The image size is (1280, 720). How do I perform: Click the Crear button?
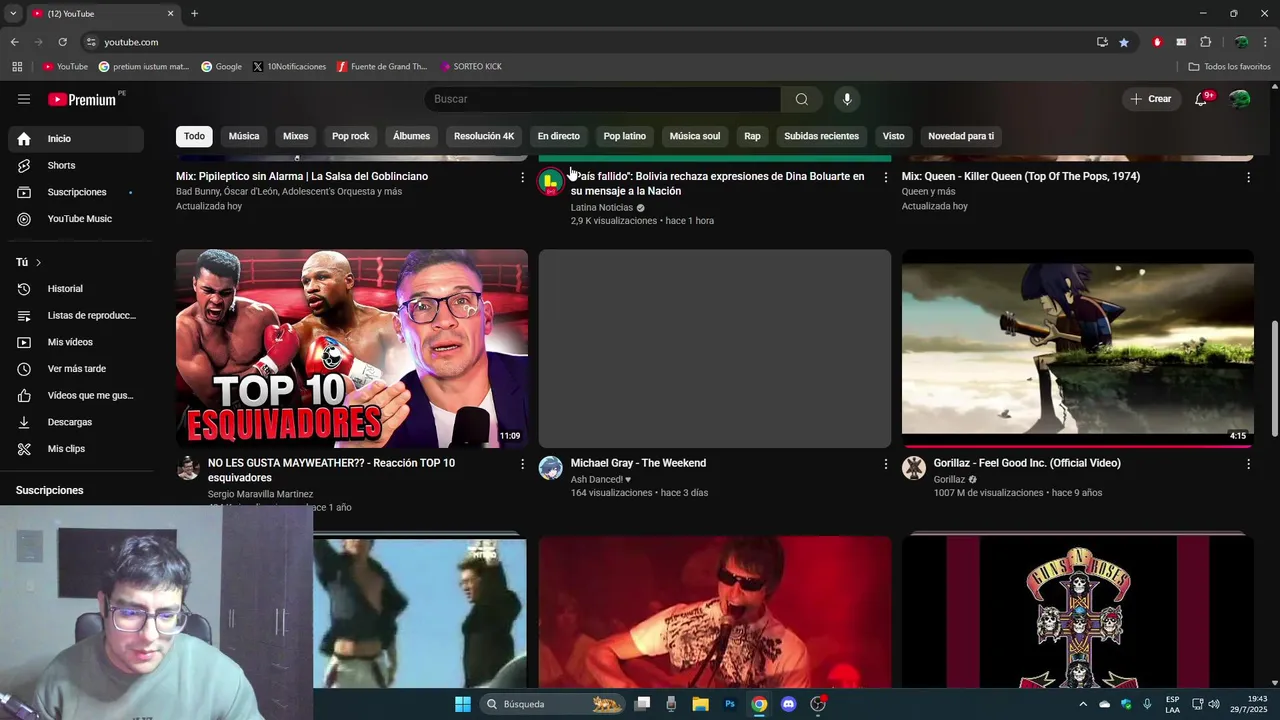pos(1151,99)
